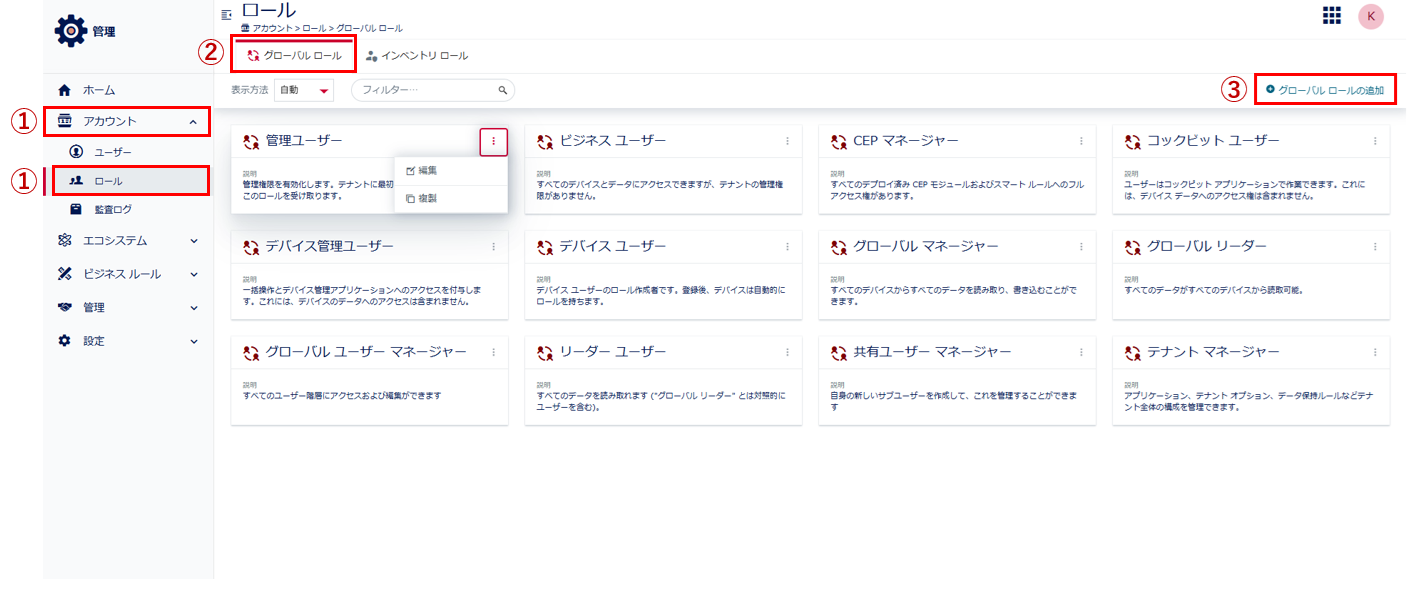This screenshot has height=594, width=1425.
Task: Click the administration gear logo
Action: (71, 31)
